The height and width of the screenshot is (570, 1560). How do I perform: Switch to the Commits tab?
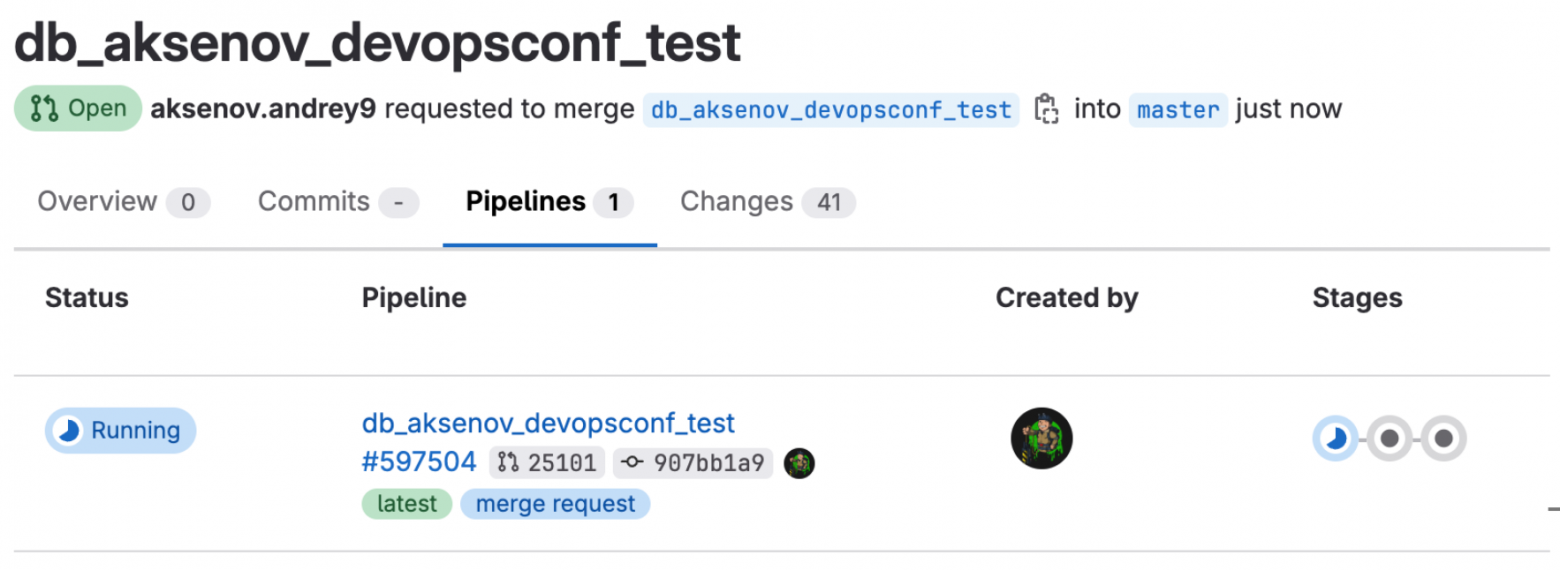338,202
